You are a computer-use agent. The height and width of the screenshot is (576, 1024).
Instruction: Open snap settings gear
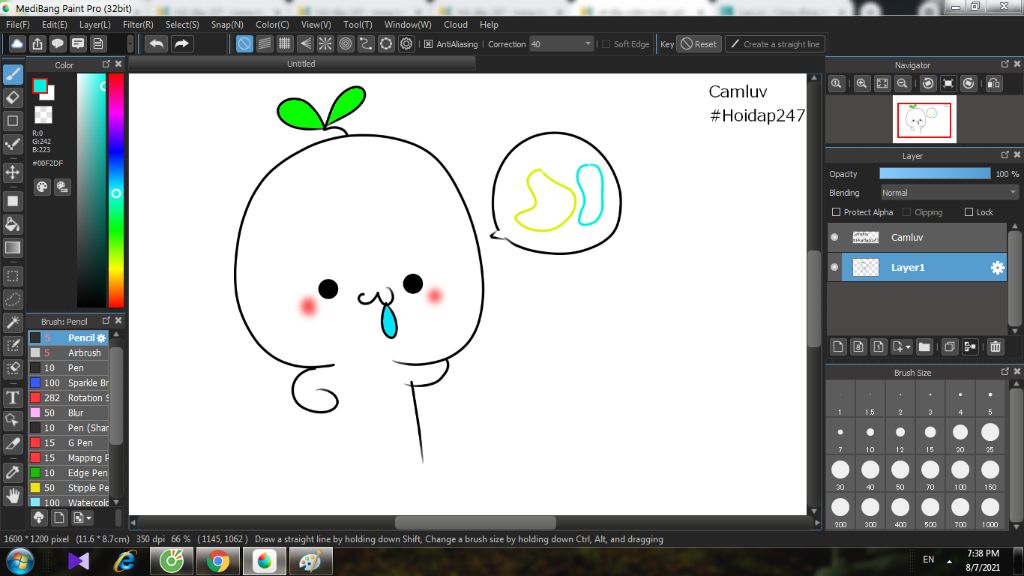pyautogui.click(x=406, y=44)
